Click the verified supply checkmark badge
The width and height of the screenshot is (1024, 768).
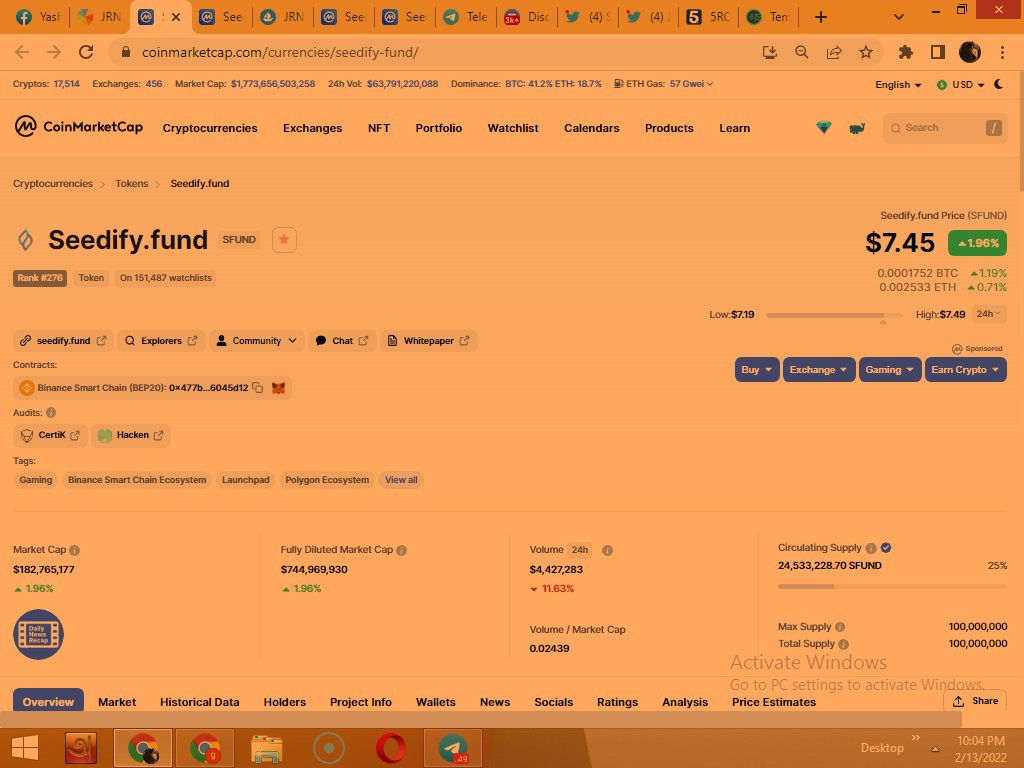pyautogui.click(x=886, y=548)
